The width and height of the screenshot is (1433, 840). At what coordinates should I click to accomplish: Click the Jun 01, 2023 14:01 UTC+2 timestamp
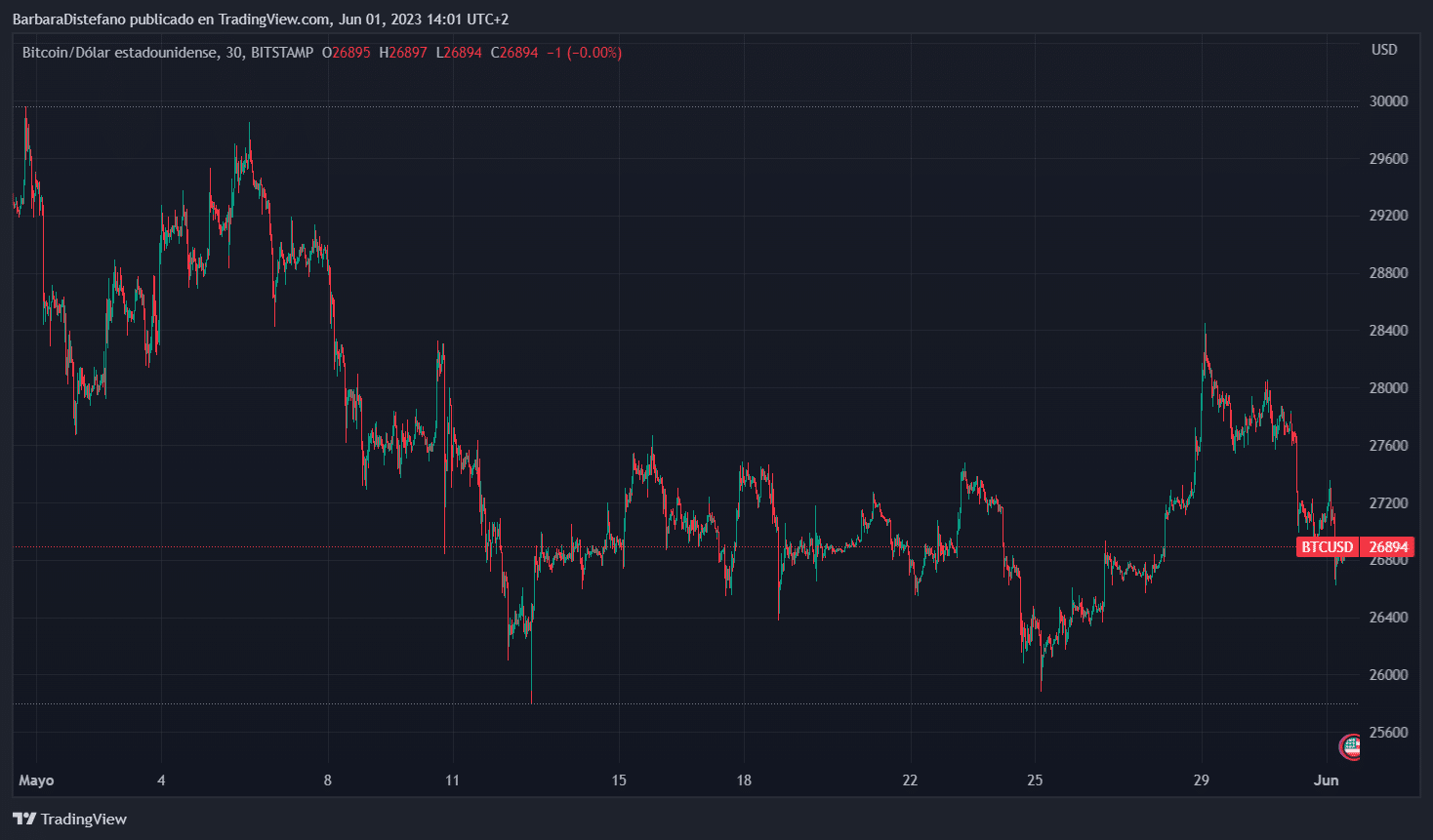tap(424, 20)
